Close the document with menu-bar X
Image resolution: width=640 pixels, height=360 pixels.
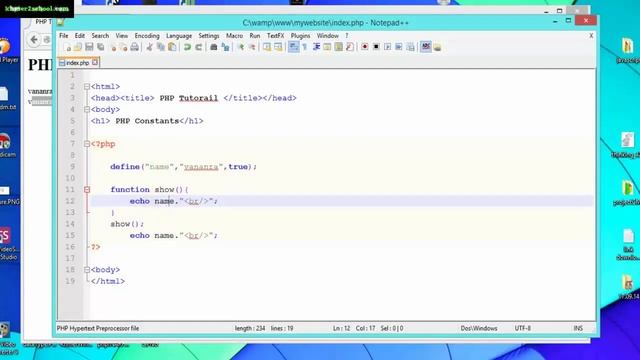(x=591, y=36)
